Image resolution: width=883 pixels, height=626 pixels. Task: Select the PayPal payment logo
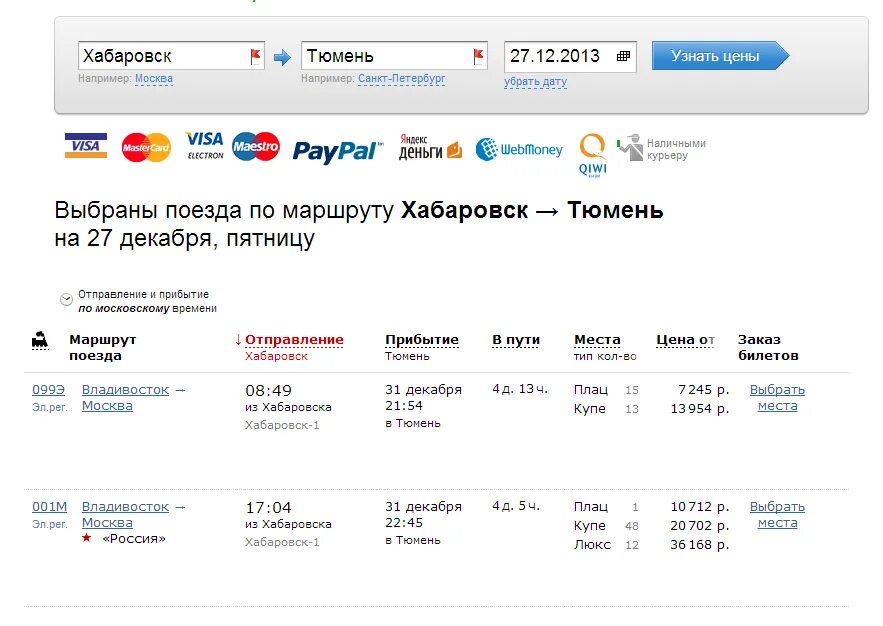337,150
